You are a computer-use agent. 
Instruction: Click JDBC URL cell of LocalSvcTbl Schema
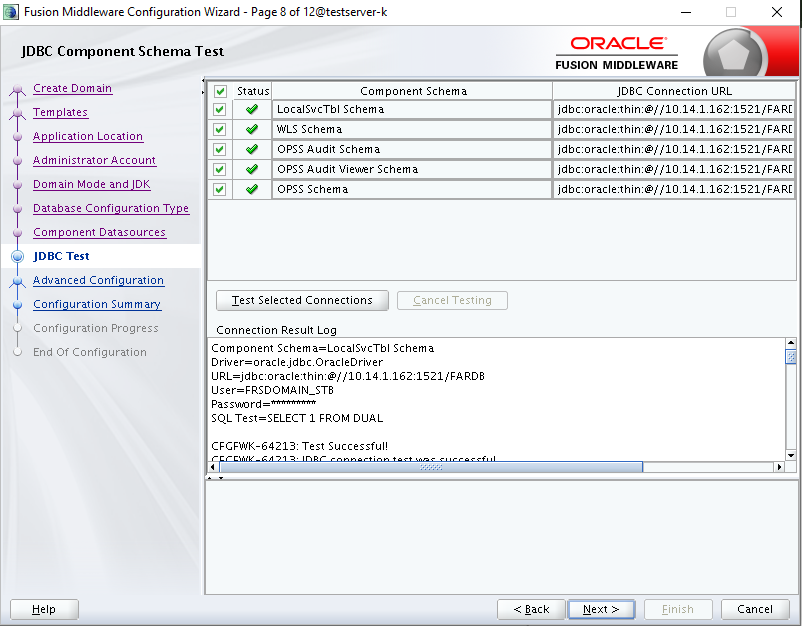[674, 109]
